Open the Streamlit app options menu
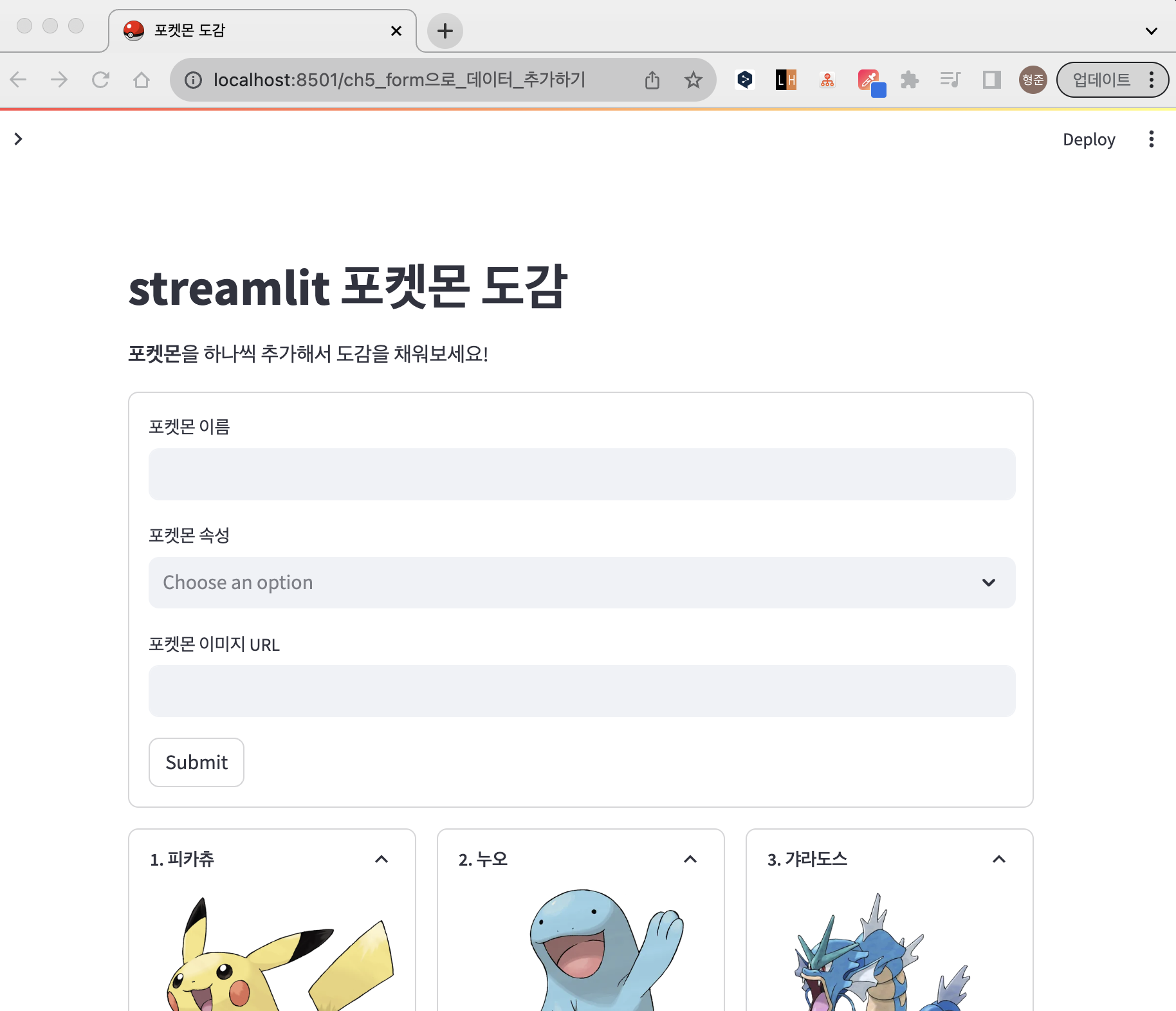The image size is (1176, 1011). [x=1152, y=139]
